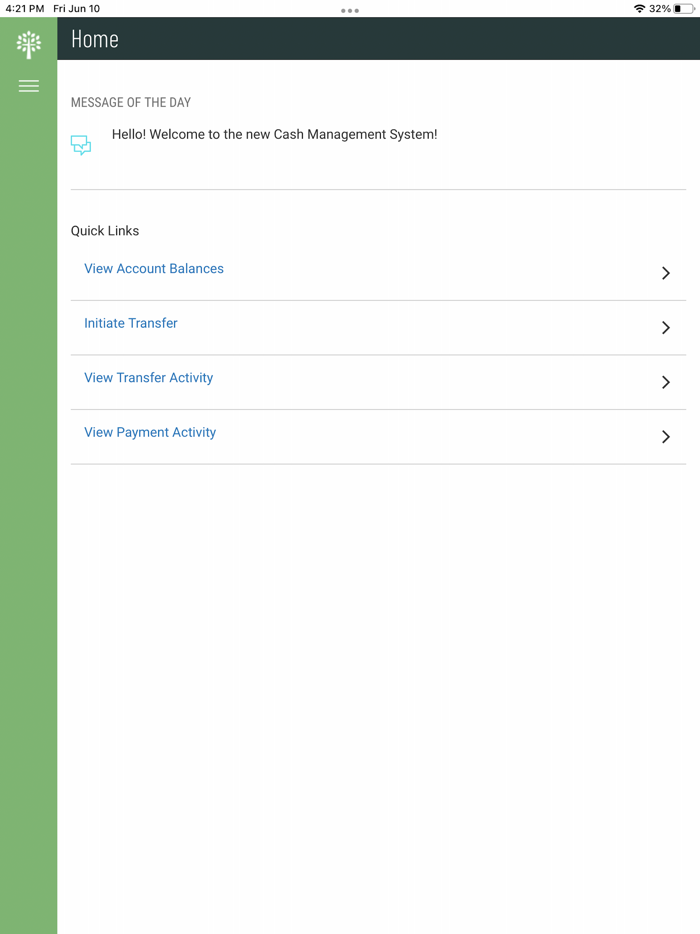Open the hamburger menu
This screenshot has width=700, height=934.
click(29, 86)
